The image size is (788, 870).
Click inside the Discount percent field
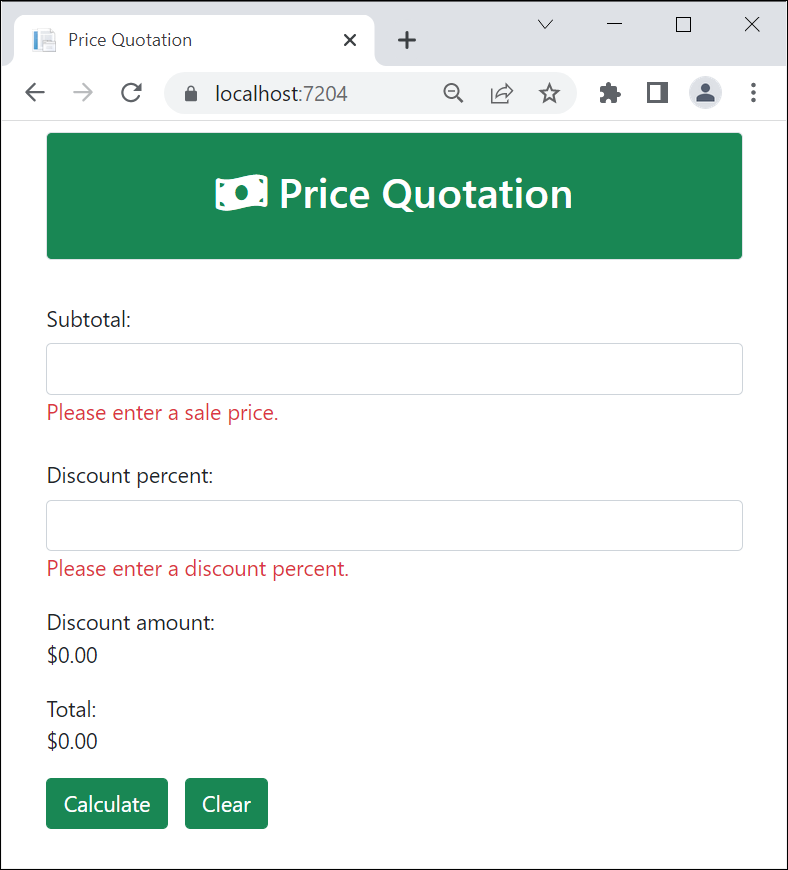394,525
